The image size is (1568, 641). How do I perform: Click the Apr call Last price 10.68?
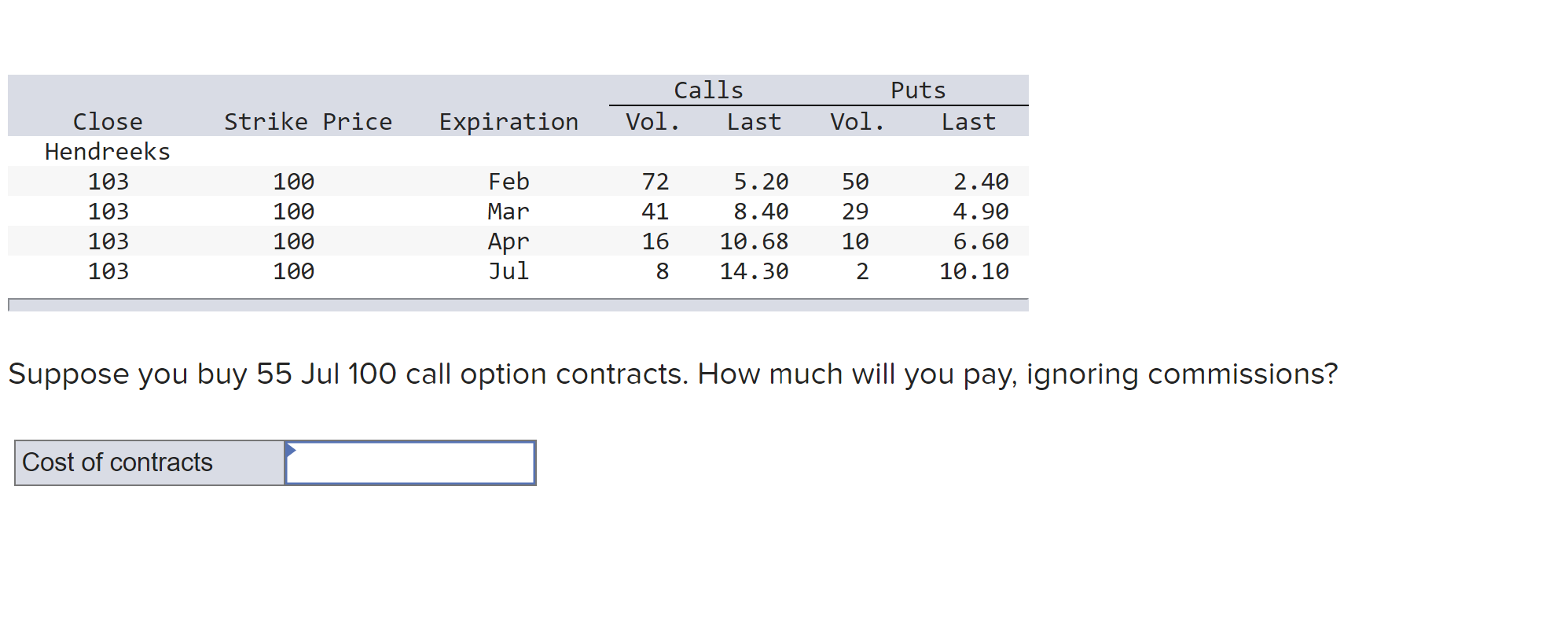pyautogui.click(x=753, y=241)
